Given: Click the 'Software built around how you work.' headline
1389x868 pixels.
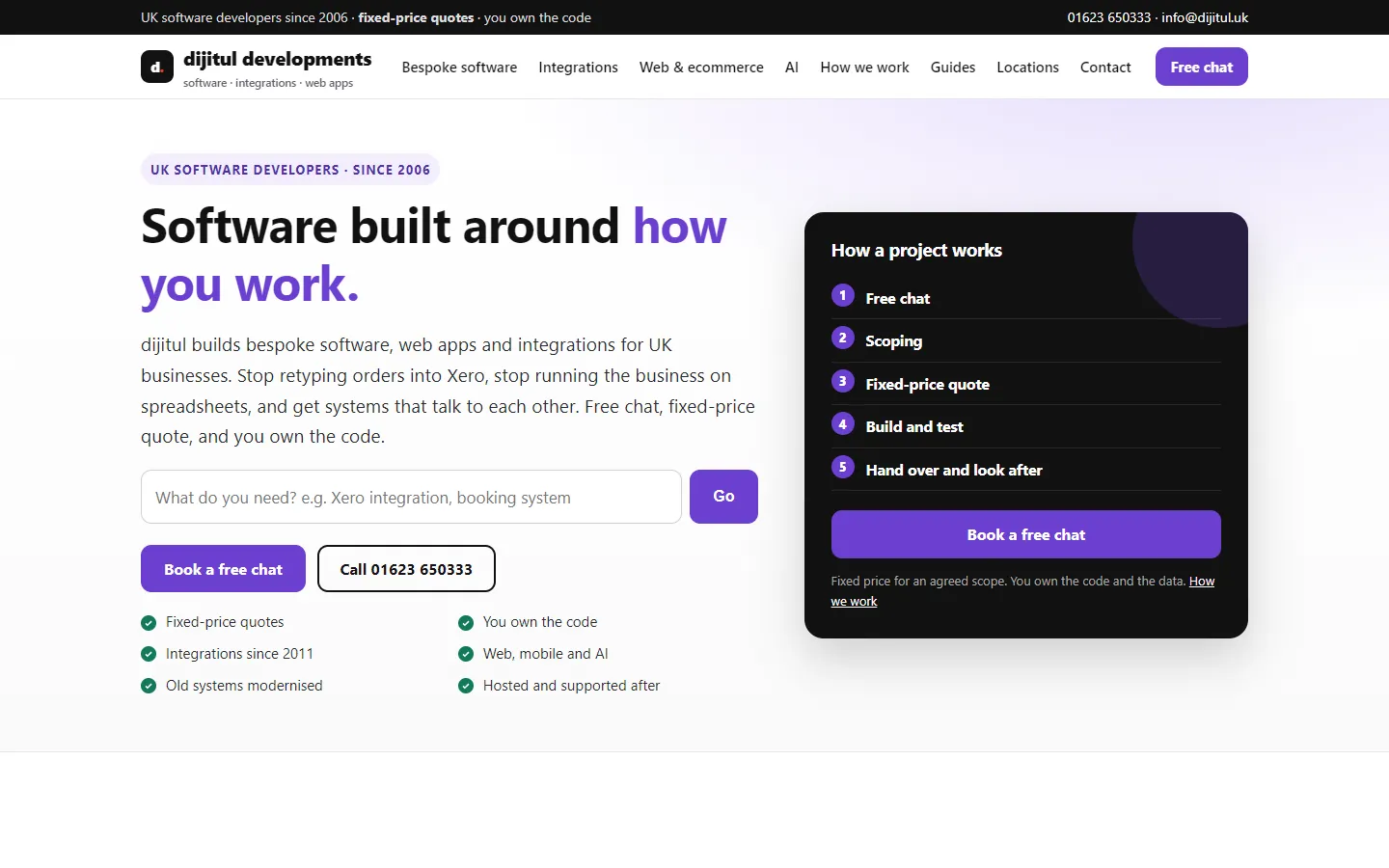Looking at the screenshot, I should pos(434,255).
